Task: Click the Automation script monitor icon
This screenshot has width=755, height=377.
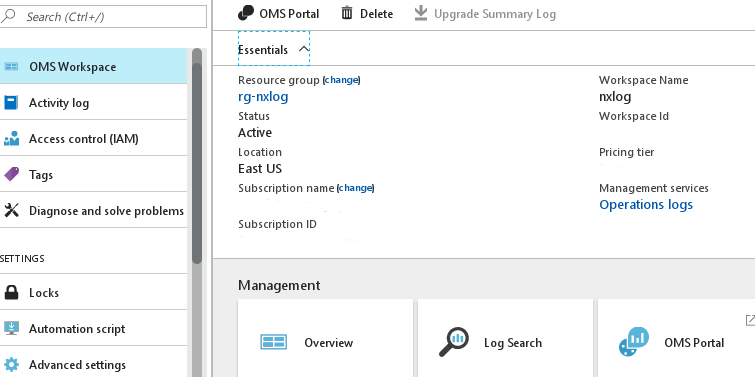Action: 11,328
